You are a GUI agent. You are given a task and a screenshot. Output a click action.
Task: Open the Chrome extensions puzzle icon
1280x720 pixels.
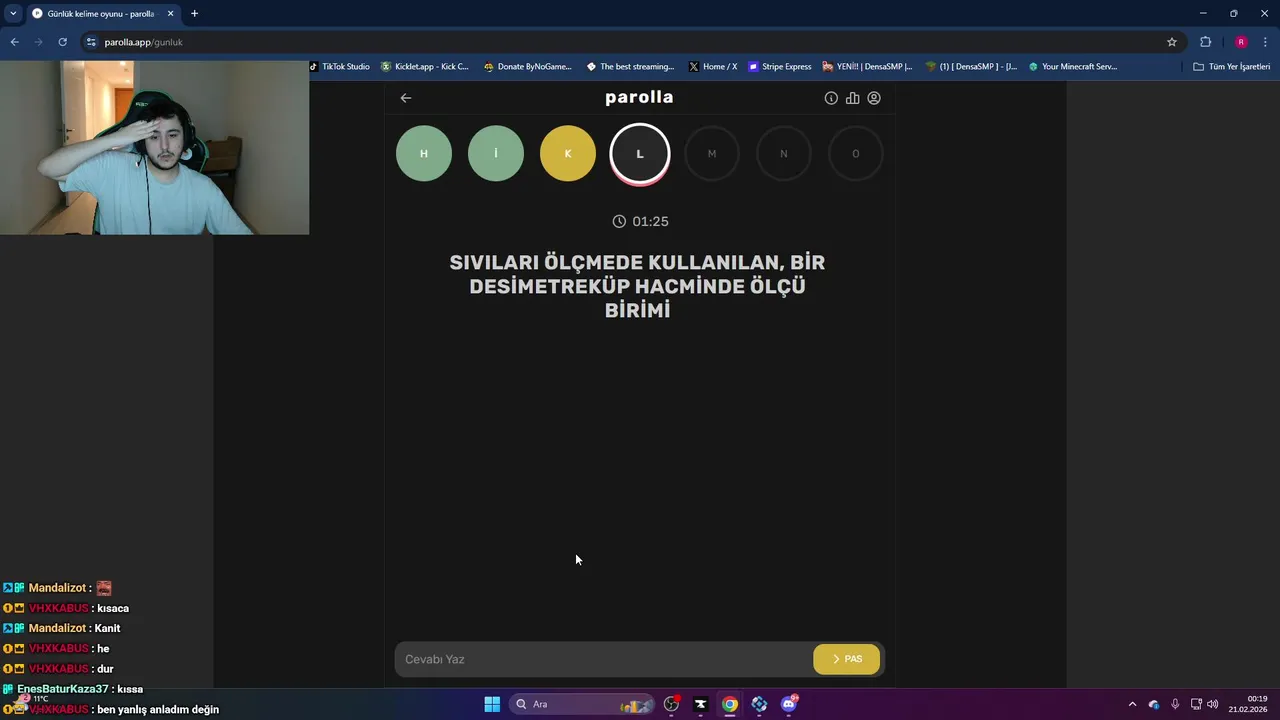click(x=1205, y=42)
